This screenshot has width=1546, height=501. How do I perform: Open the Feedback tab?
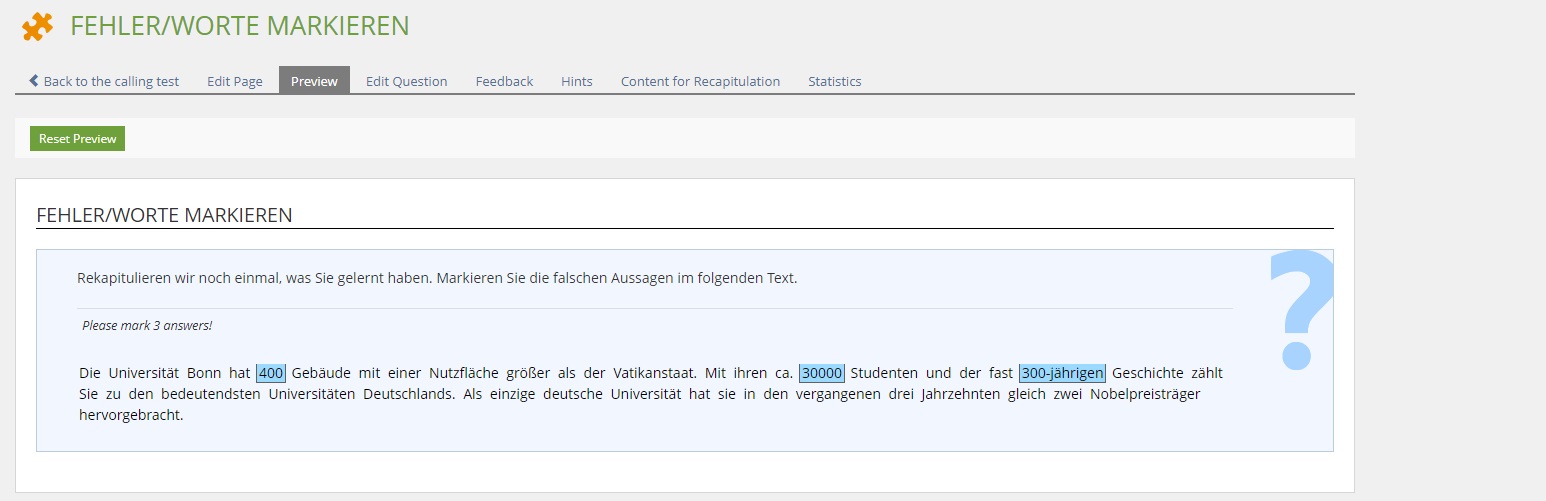(x=504, y=81)
